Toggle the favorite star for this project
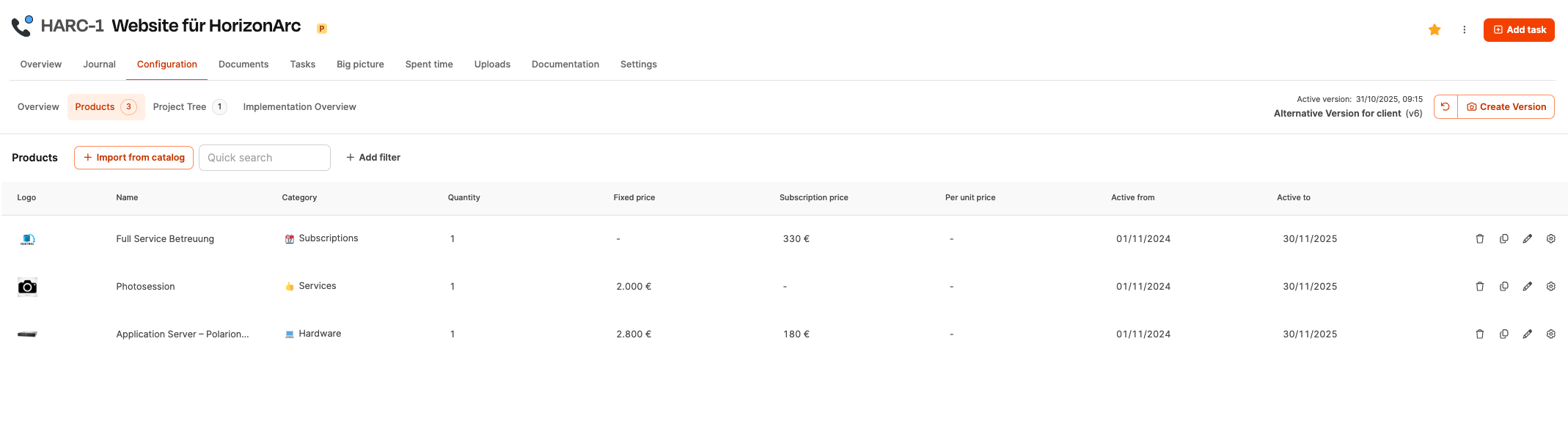1568x421 pixels. click(1435, 30)
